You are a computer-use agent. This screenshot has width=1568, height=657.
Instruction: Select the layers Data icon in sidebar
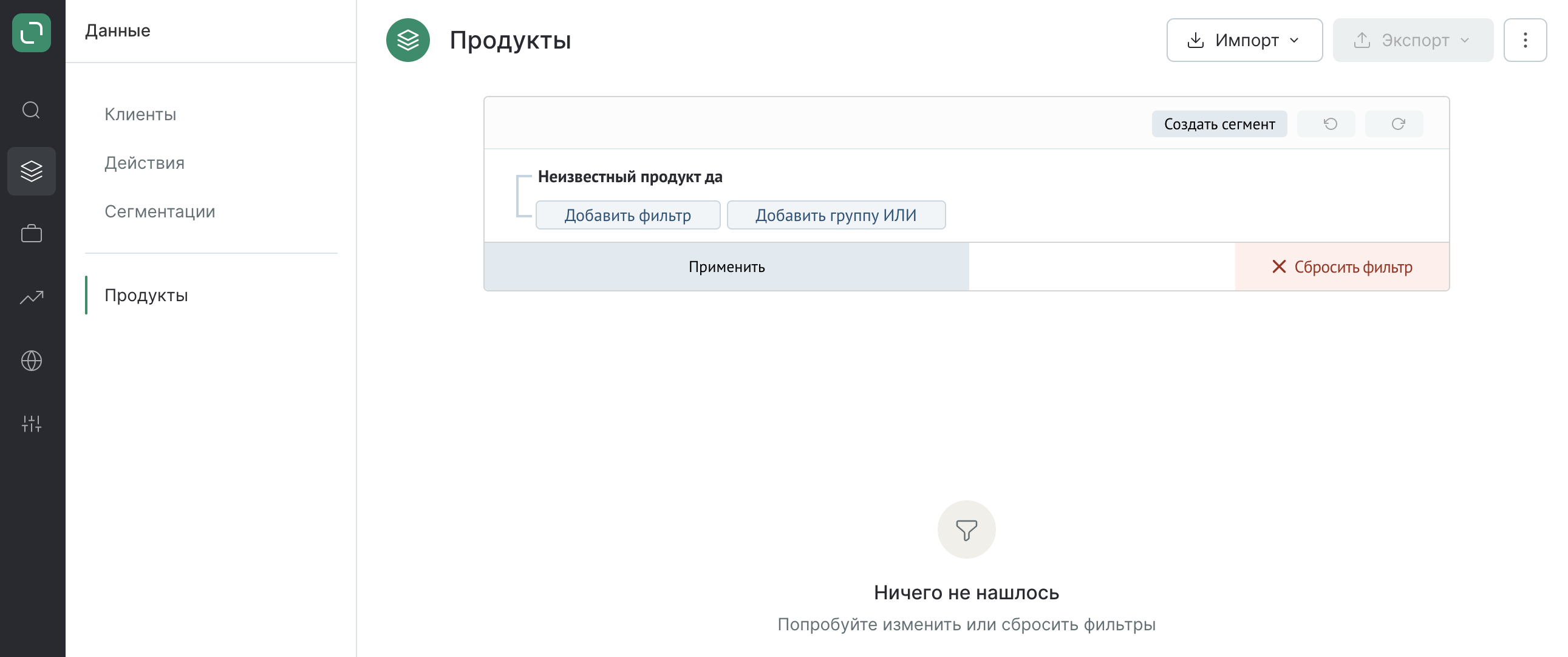click(32, 171)
